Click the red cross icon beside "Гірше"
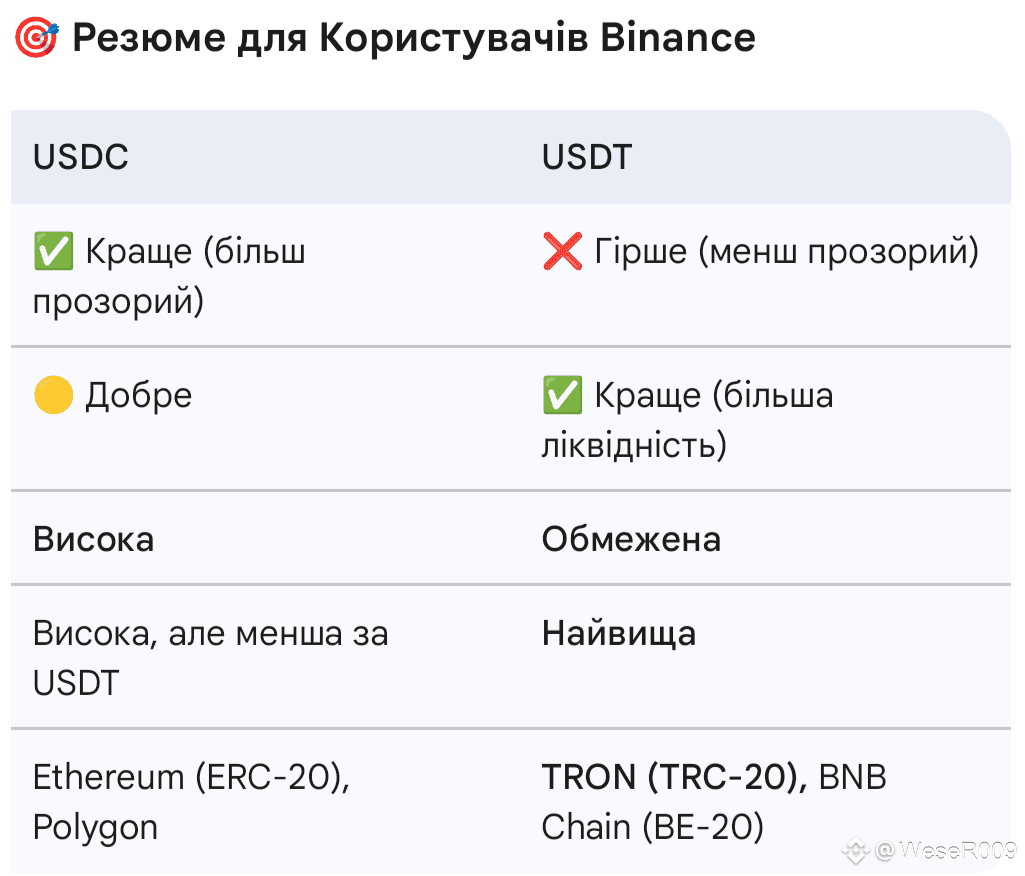The width and height of the screenshot is (1025, 876). click(x=562, y=252)
